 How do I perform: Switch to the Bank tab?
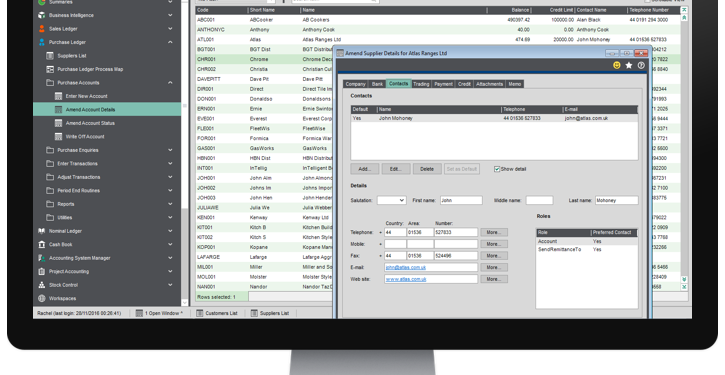[377, 84]
